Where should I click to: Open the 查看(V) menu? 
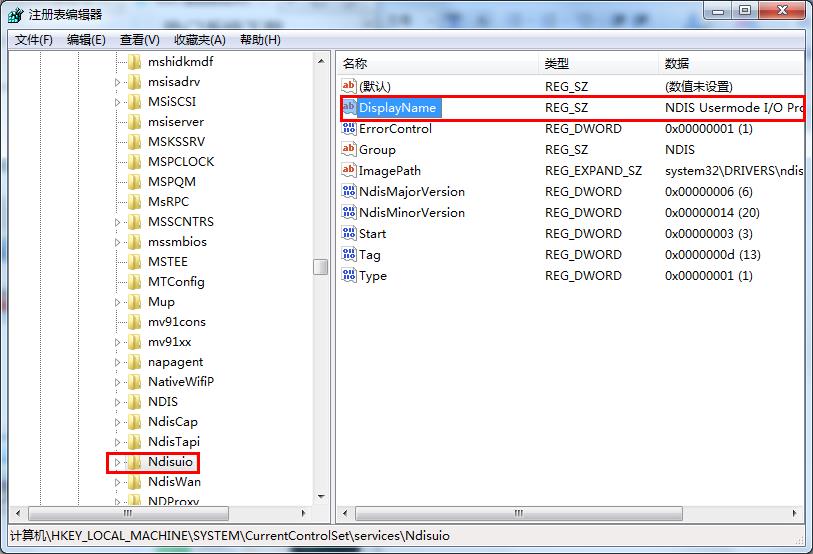[139, 40]
